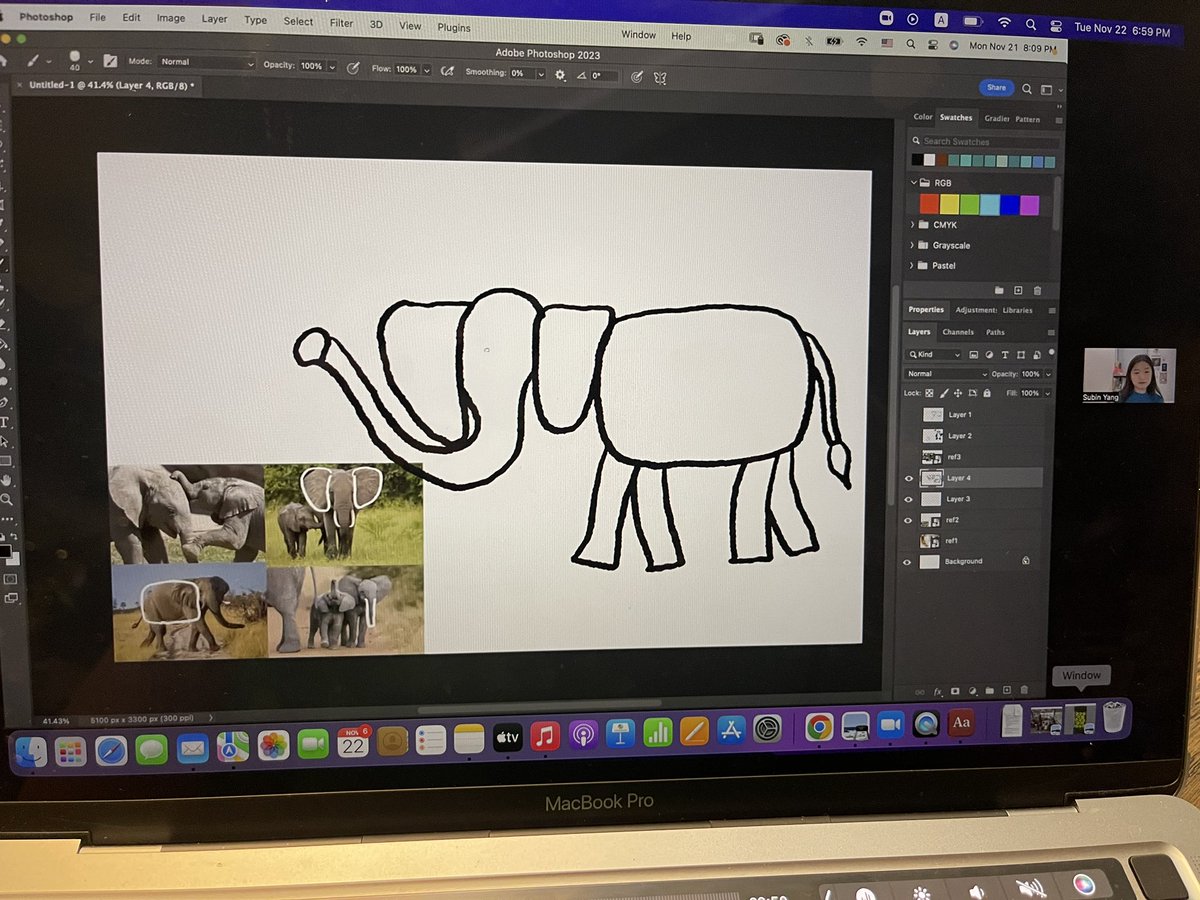Create new group folder in Layers panel
Screen dimensions: 1200x900
(x=989, y=691)
